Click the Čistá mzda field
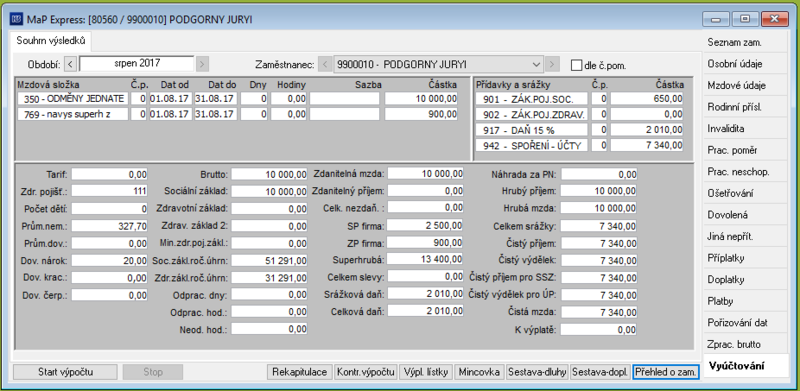The image size is (800, 391). pyautogui.click(x=599, y=312)
